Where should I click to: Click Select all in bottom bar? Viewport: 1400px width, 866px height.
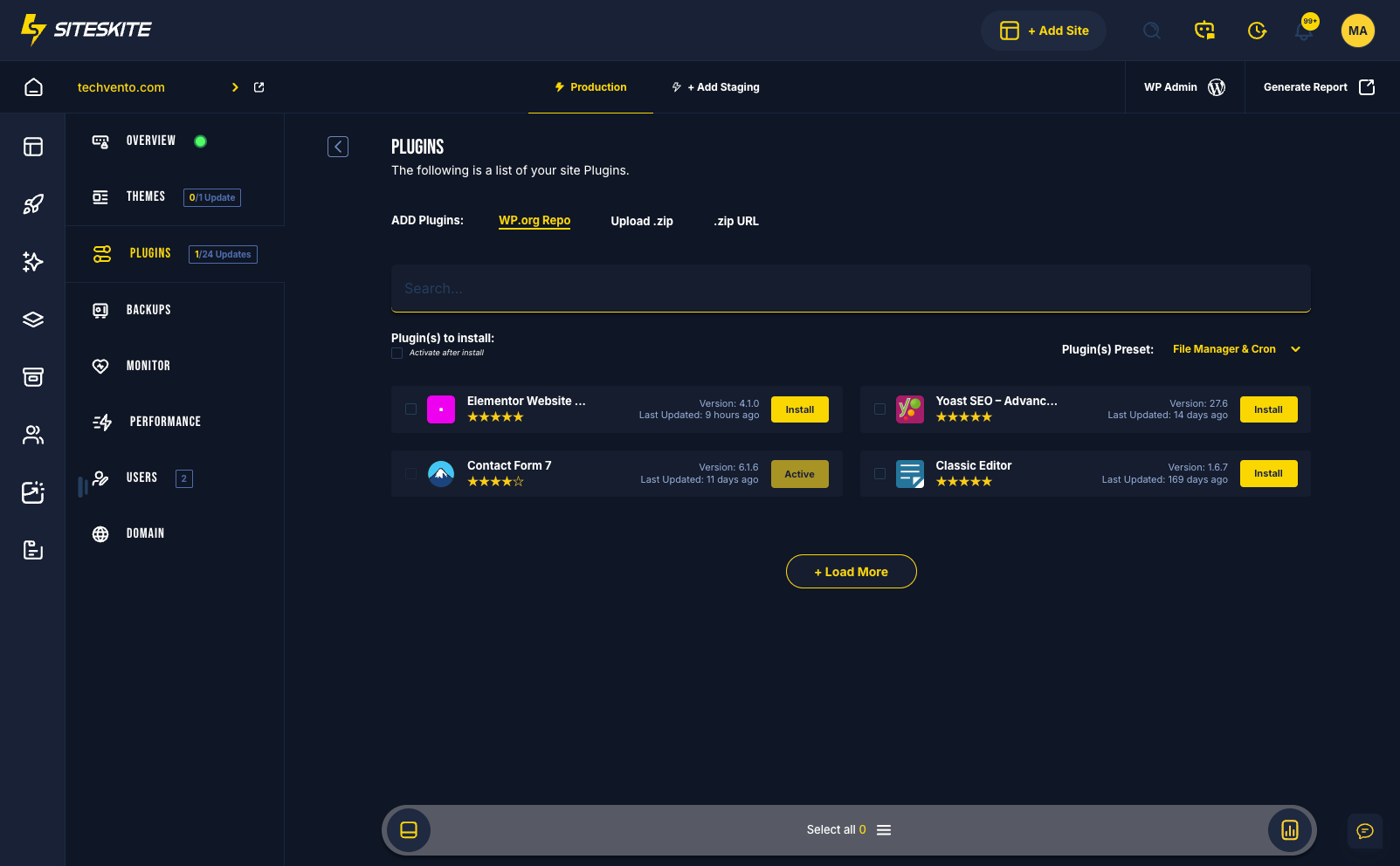pos(831,830)
